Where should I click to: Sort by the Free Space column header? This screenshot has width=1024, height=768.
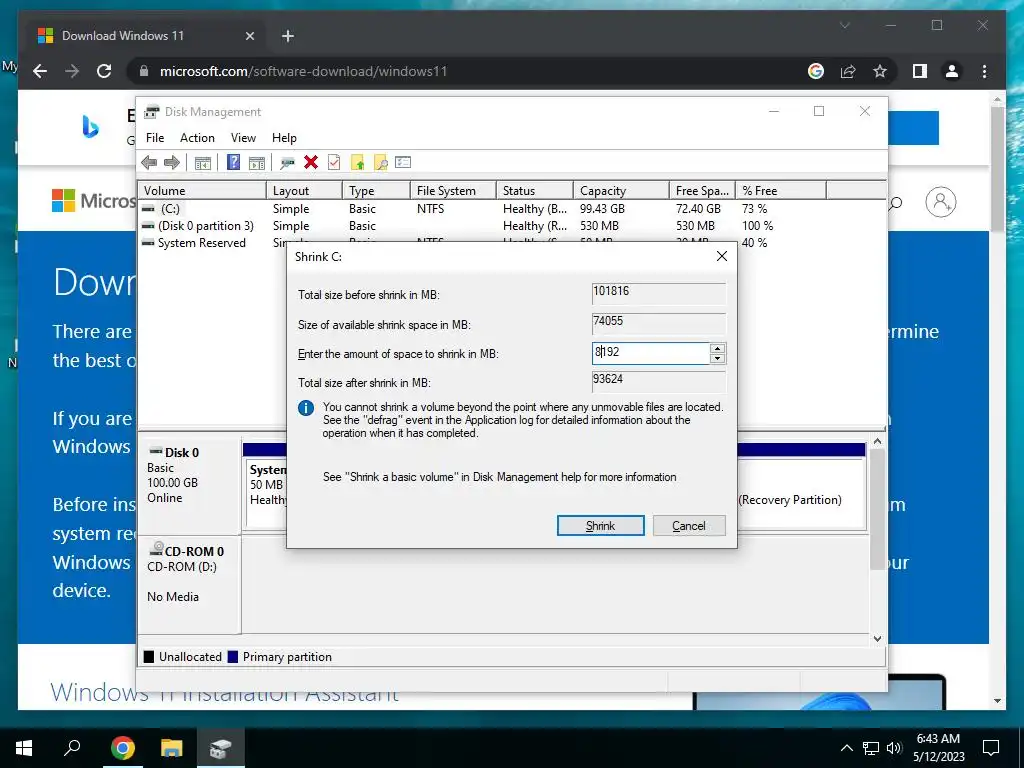click(x=702, y=191)
